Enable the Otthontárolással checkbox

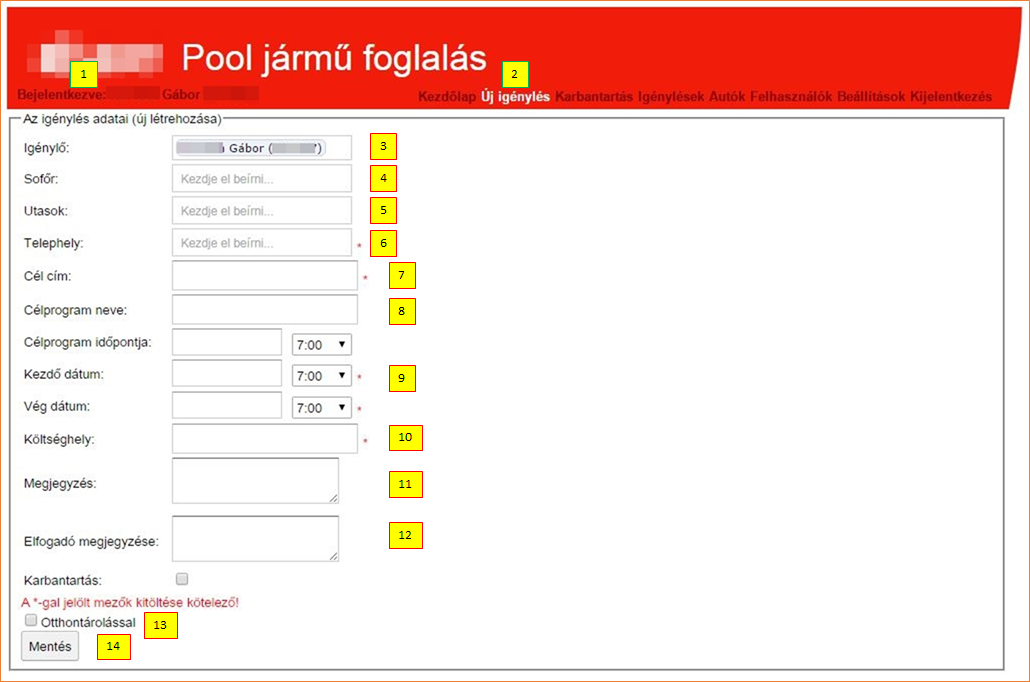(x=31, y=621)
